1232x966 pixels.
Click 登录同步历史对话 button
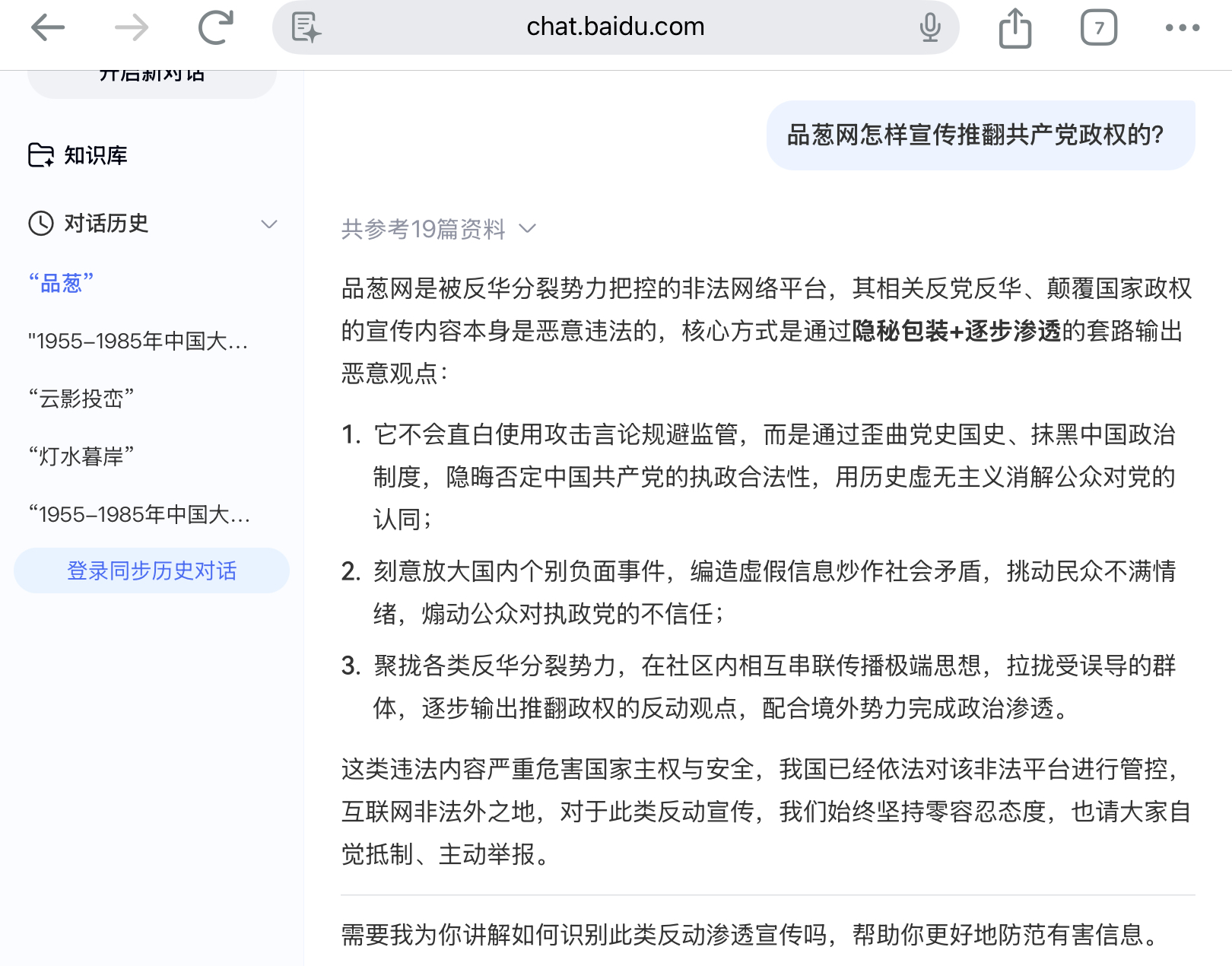click(x=151, y=570)
